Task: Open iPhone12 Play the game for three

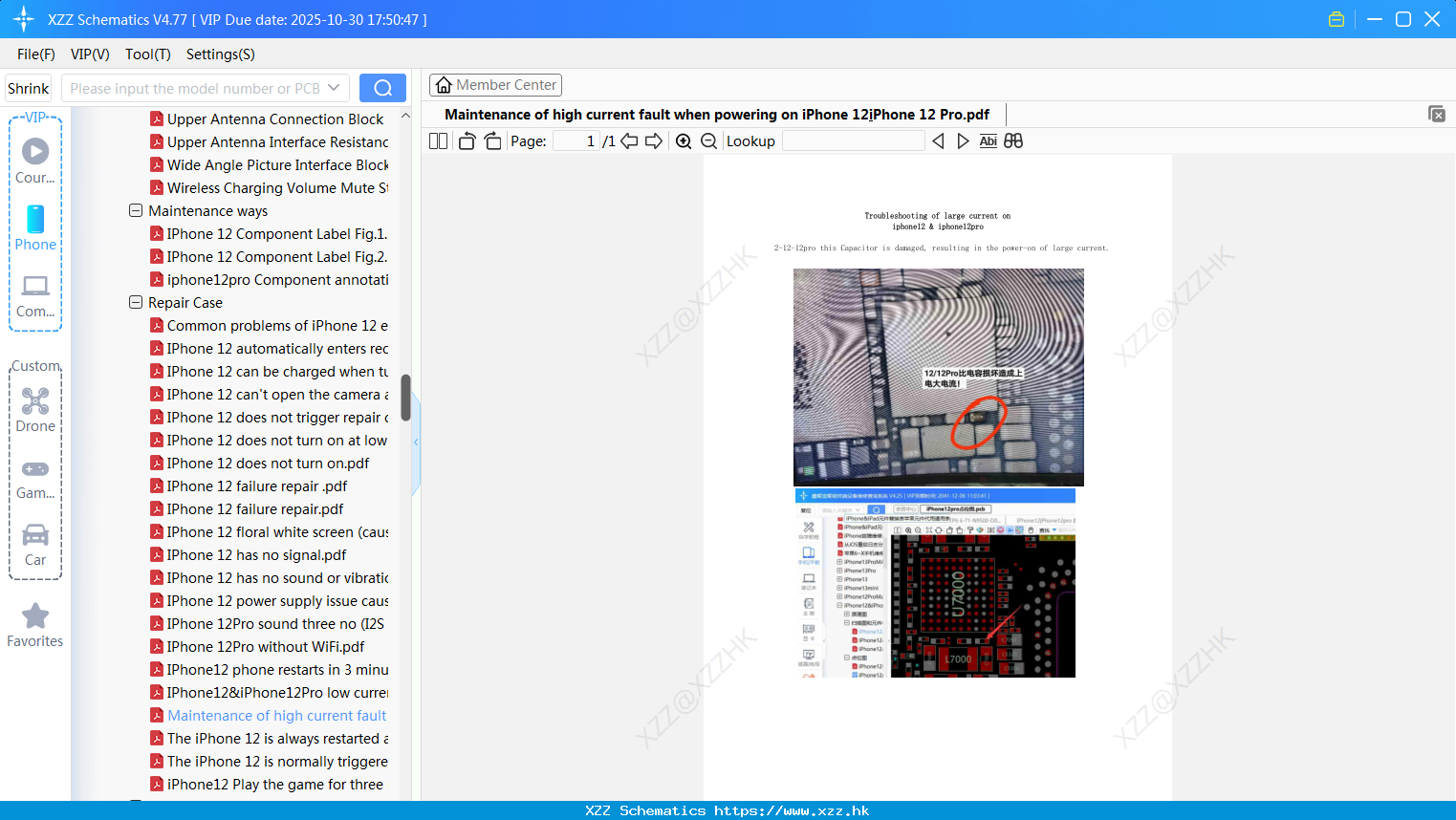Action: pos(267,784)
